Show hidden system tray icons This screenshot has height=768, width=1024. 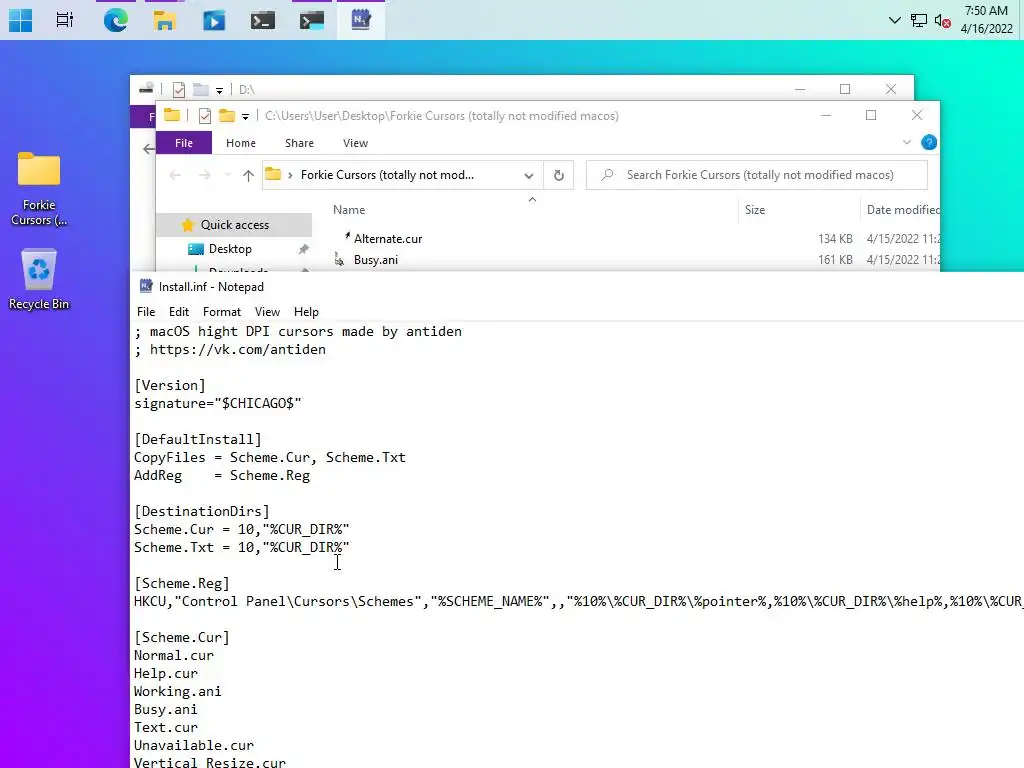(x=895, y=20)
